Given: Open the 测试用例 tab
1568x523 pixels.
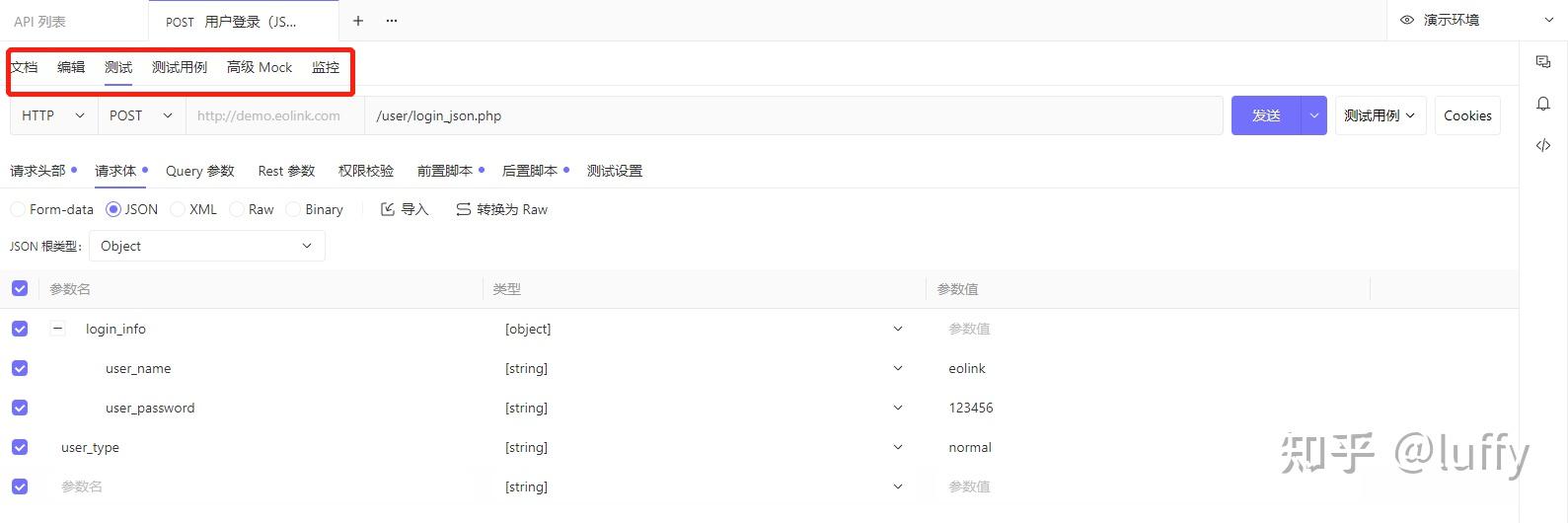Looking at the screenshot, I should (180, 67).
